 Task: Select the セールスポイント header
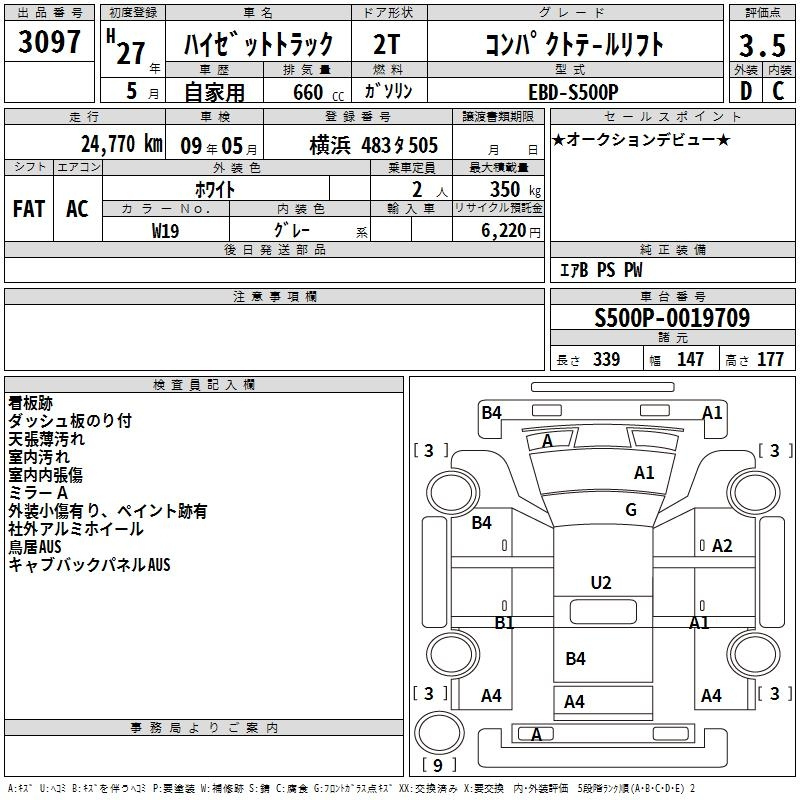(x=673, y=116)
